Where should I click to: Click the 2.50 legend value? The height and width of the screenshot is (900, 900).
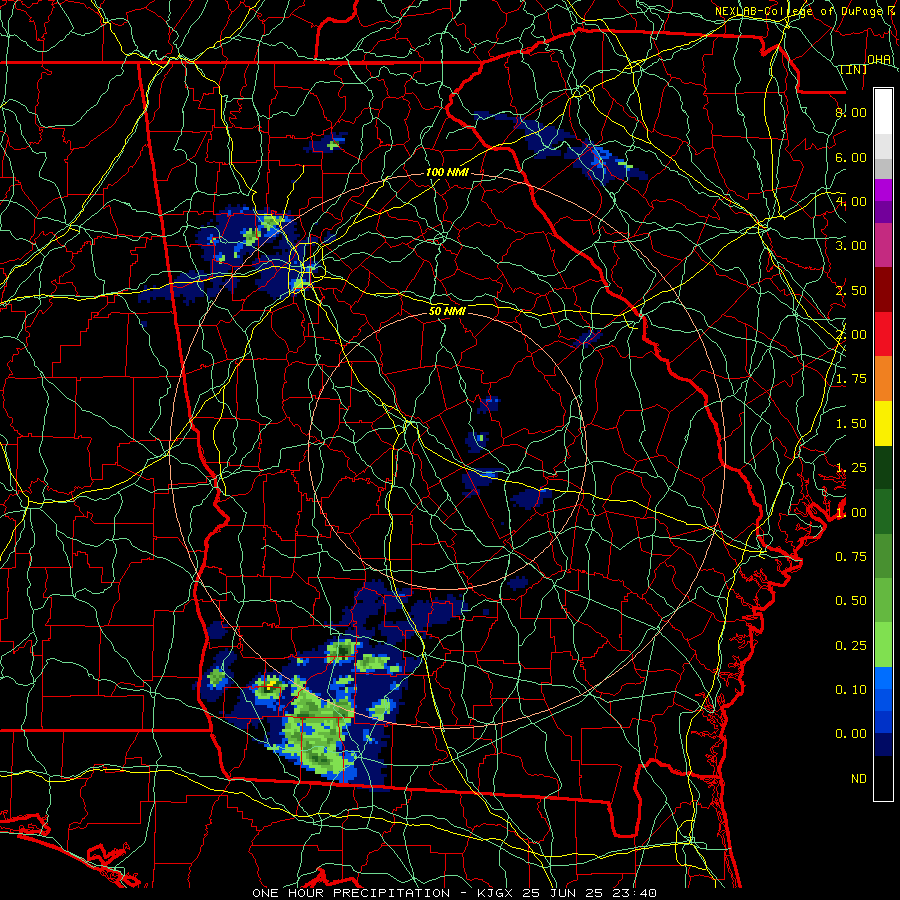coord(851,290)
